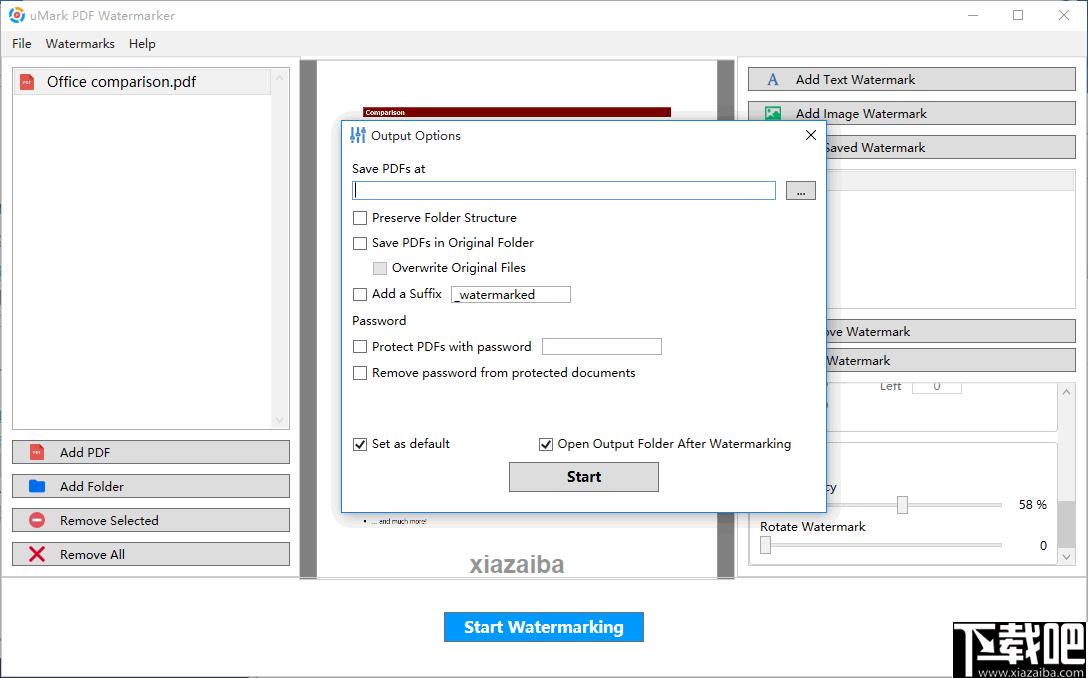Check Protect PDFs with password
Viewport: 1088px width, 678px height.
(359, 346)
